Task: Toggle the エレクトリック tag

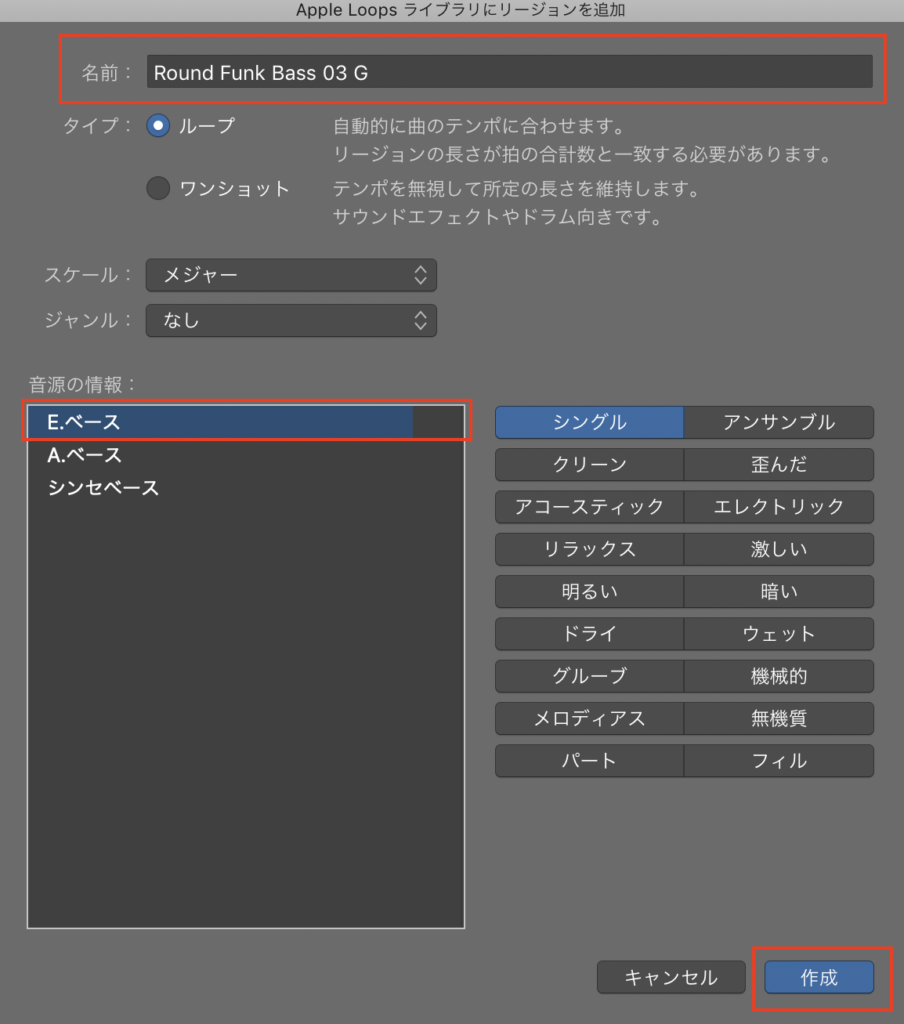Action: 778,507
